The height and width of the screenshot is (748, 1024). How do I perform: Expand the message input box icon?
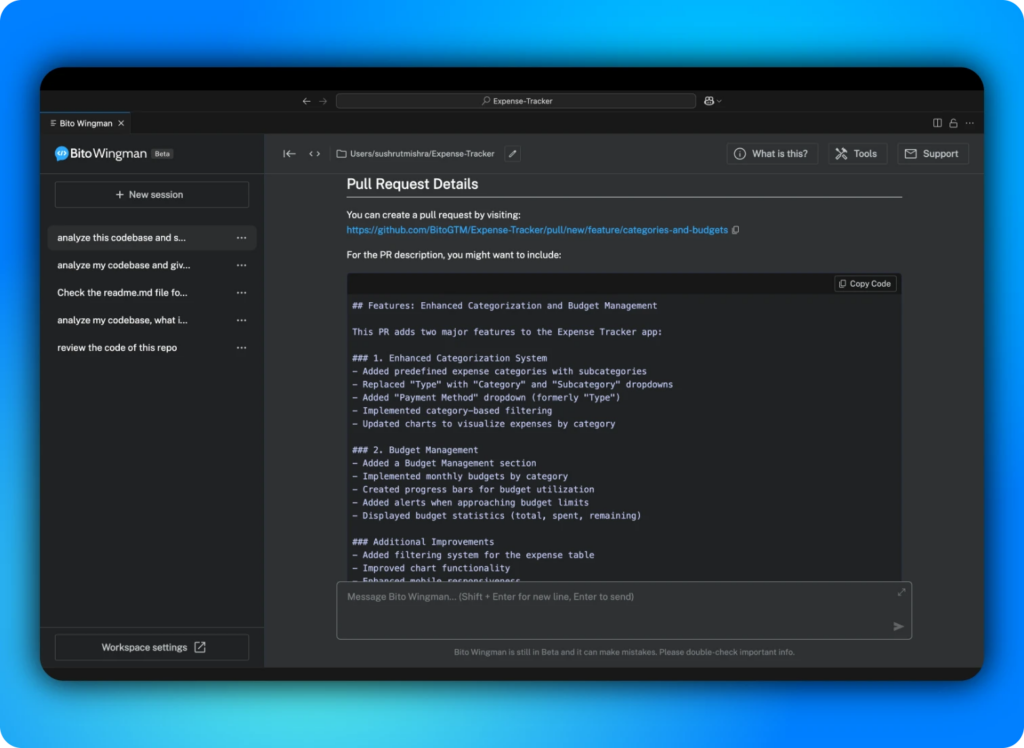(x=901, y=592)
